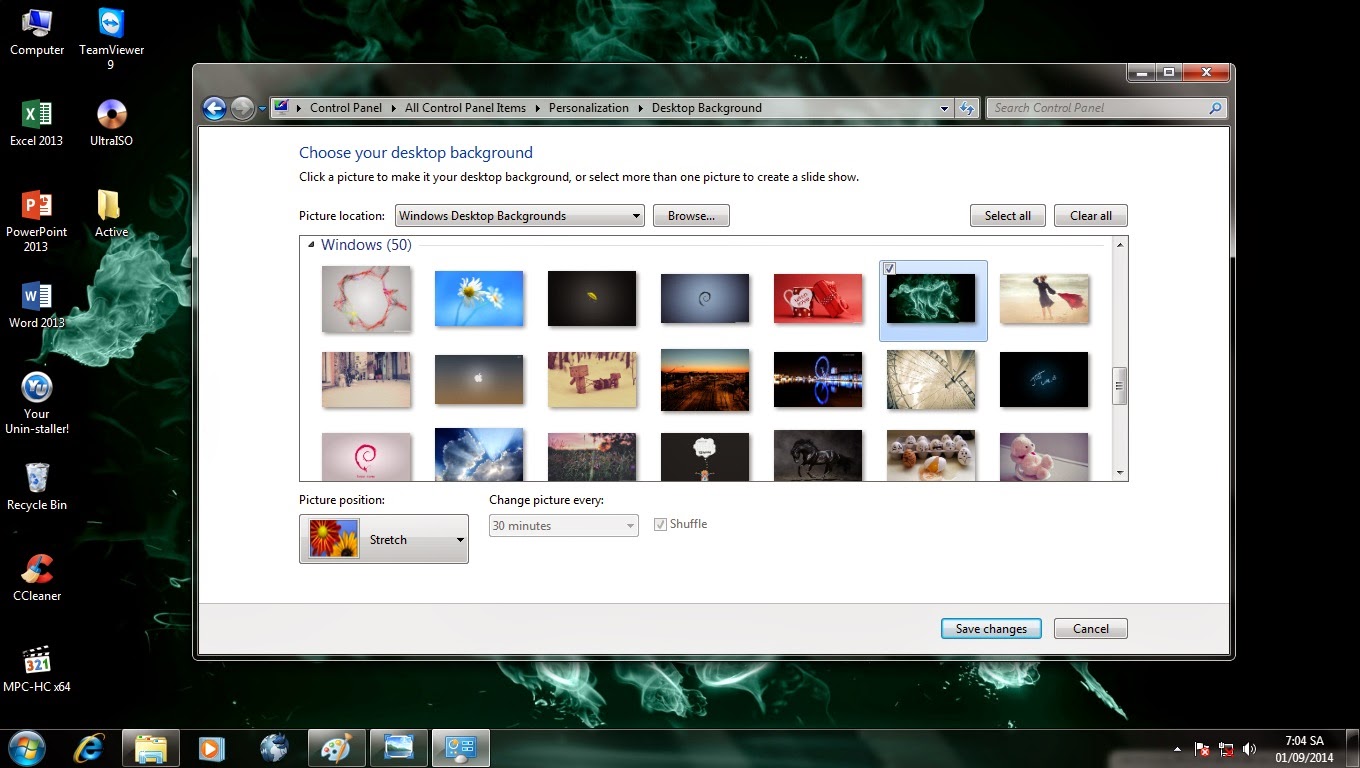This screenshot has width=1360, height=768.
Task: Click the refresh icon beside address bar
Action: coord(967,108)
